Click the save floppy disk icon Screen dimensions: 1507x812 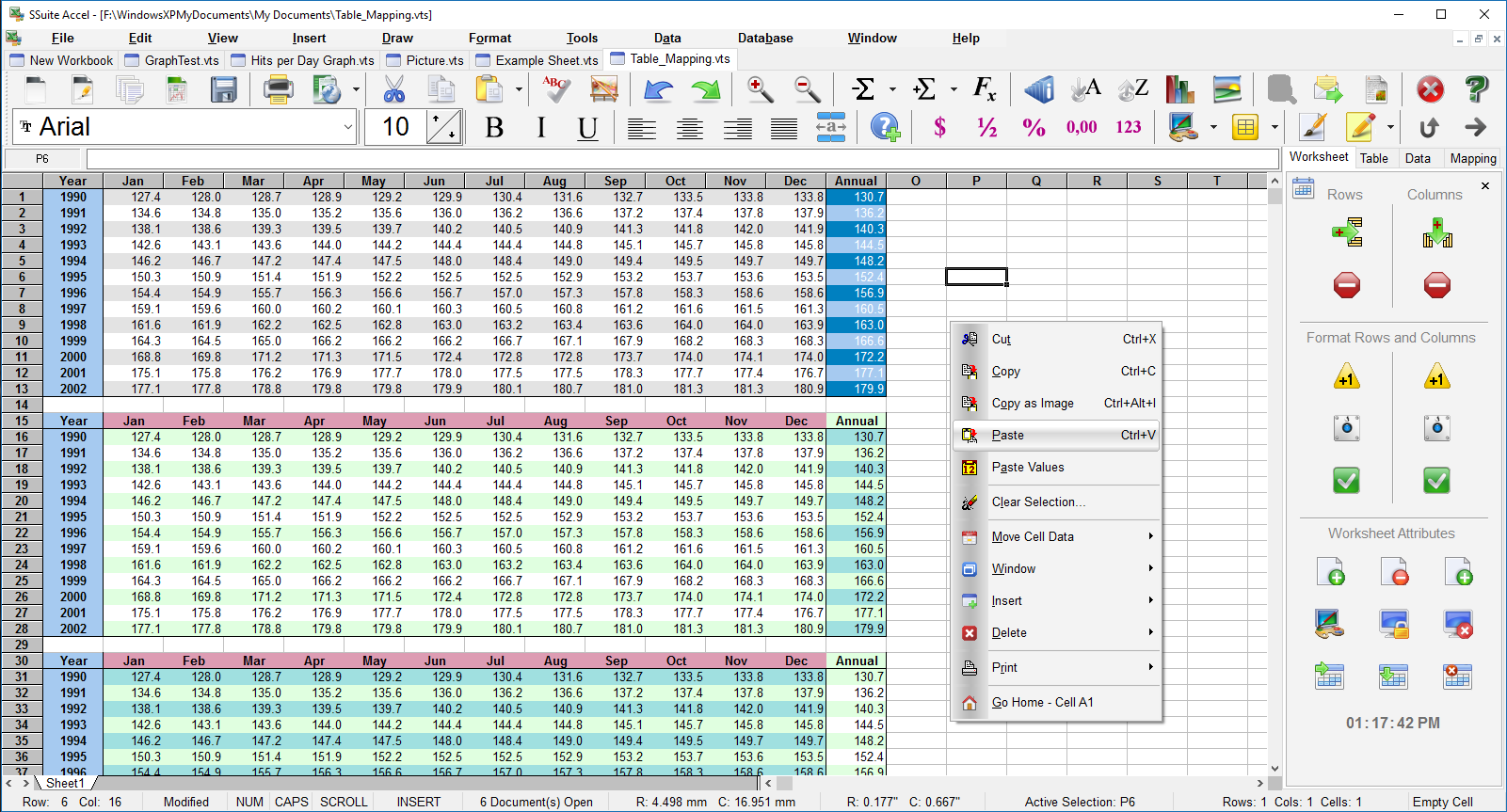click(x=224, y=89)
